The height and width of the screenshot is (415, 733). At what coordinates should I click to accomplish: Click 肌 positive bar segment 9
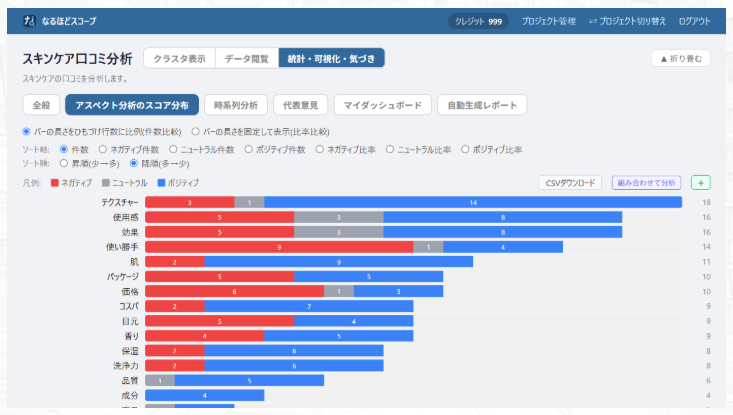339,262
